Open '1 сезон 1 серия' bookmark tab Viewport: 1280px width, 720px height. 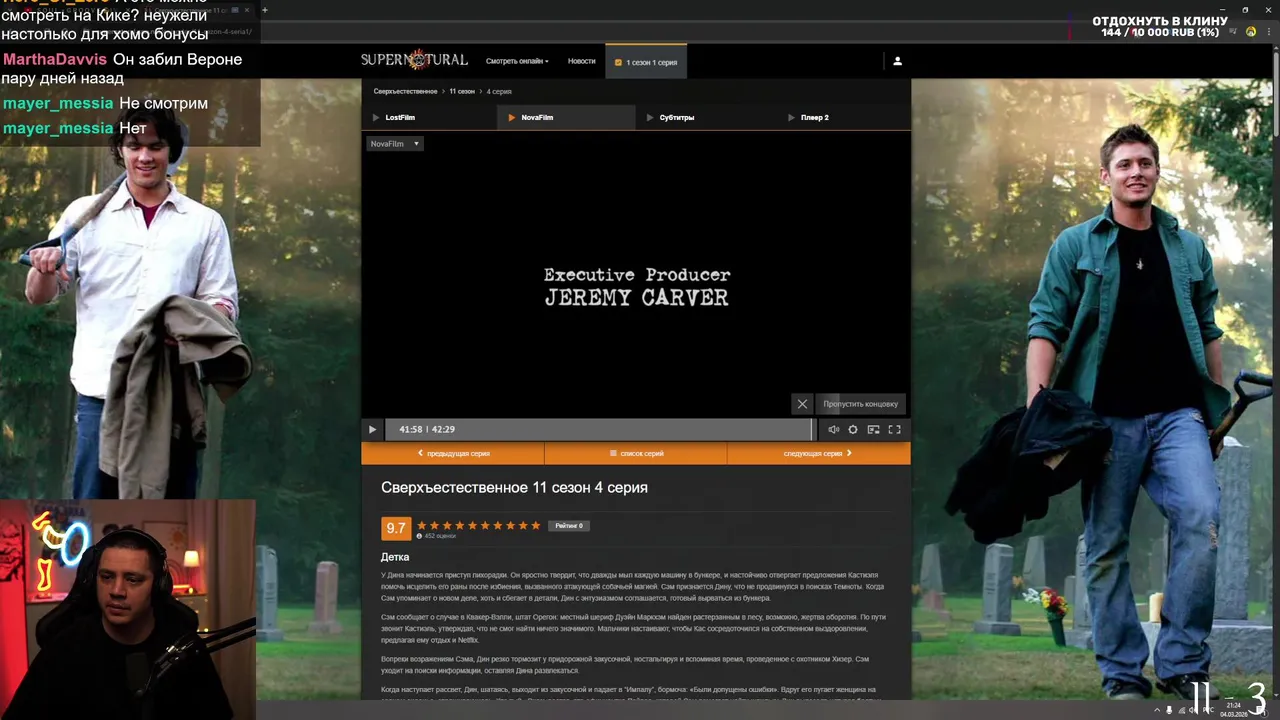pyautogui.click(x=646, y=62)
